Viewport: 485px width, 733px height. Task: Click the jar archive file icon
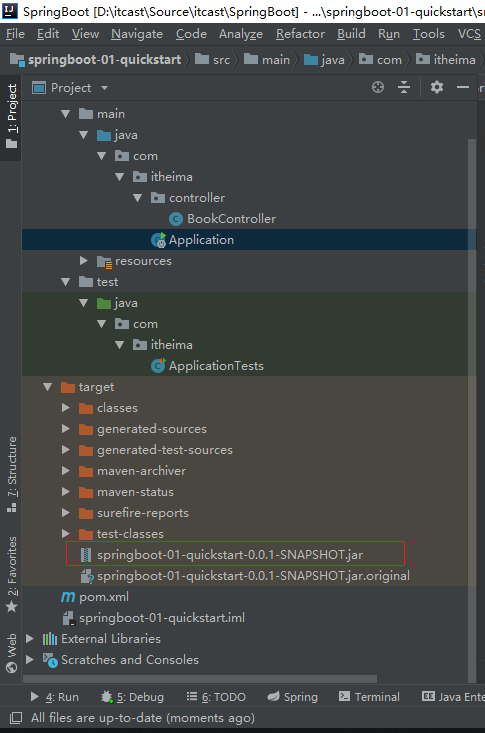pos(85,555)
